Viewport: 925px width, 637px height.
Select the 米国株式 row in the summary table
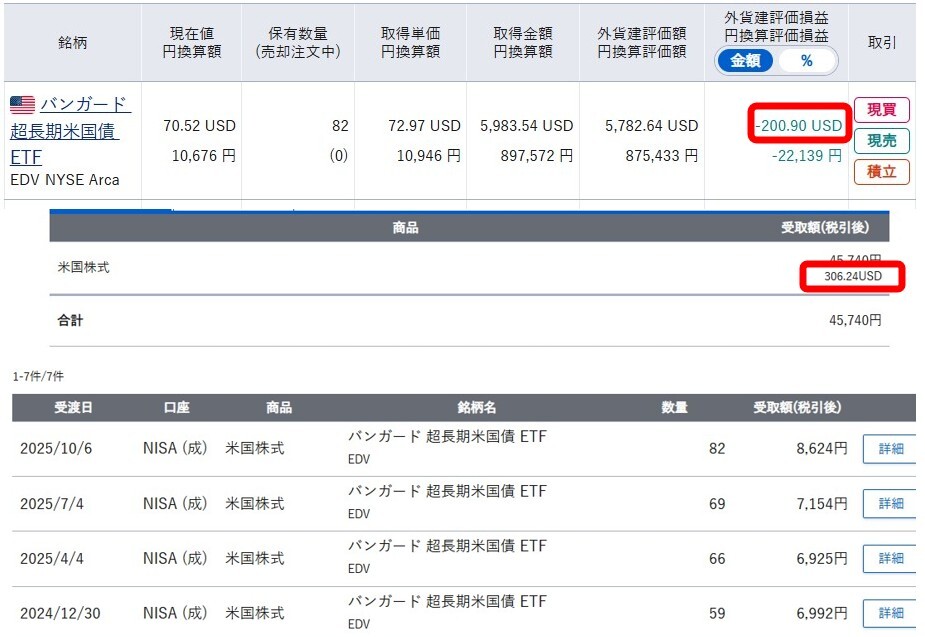84,268
